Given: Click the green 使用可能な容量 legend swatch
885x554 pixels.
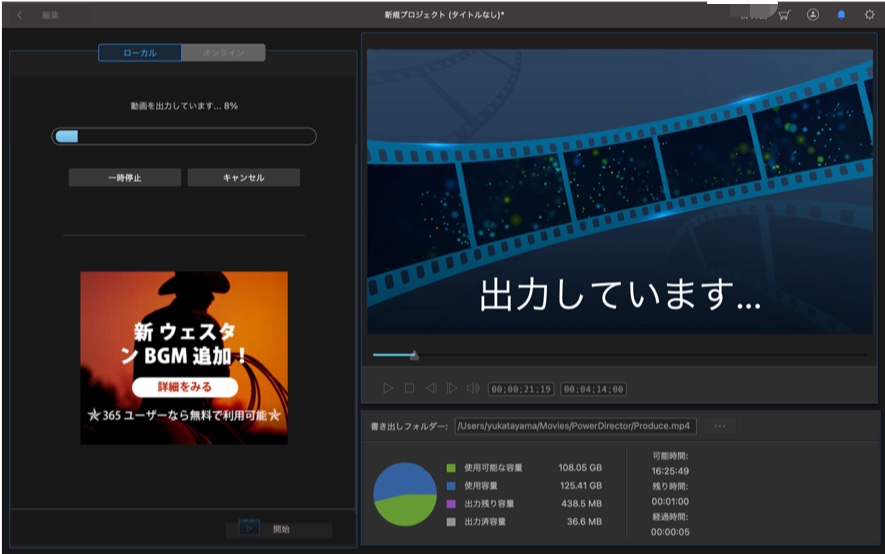Looking at the screenshot, I should click(451, 468).
